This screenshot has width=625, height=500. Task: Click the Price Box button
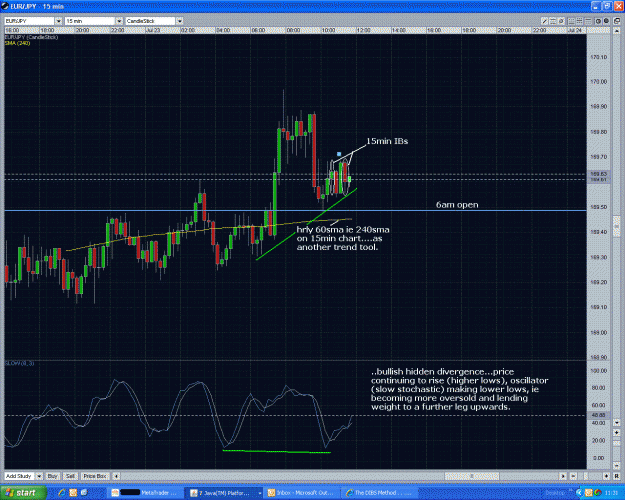click(95, 476)
